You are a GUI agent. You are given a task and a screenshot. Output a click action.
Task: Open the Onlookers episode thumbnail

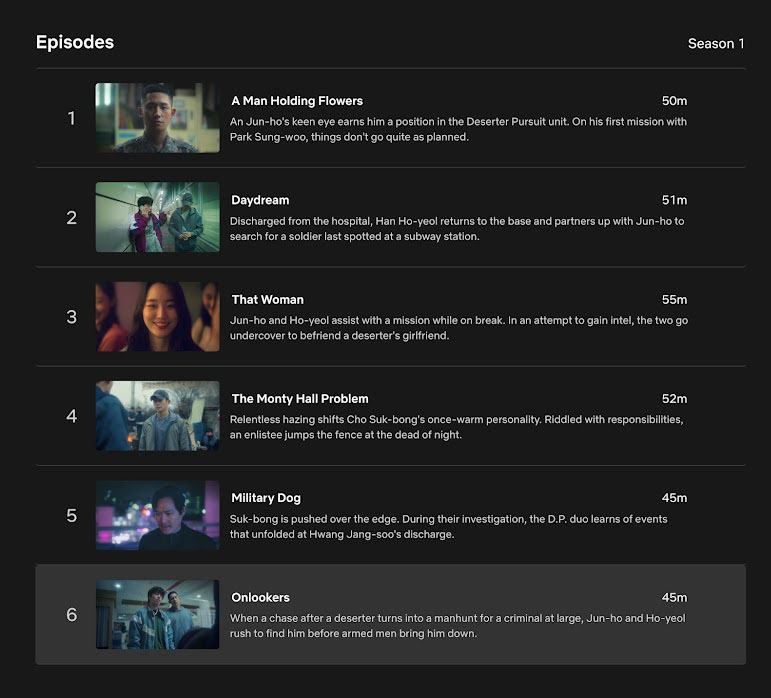coord(158,614)
